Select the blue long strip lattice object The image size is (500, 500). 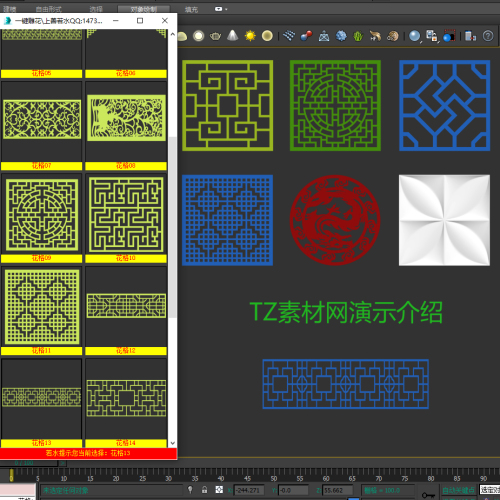pyautogui.click(x=345, y=384)
